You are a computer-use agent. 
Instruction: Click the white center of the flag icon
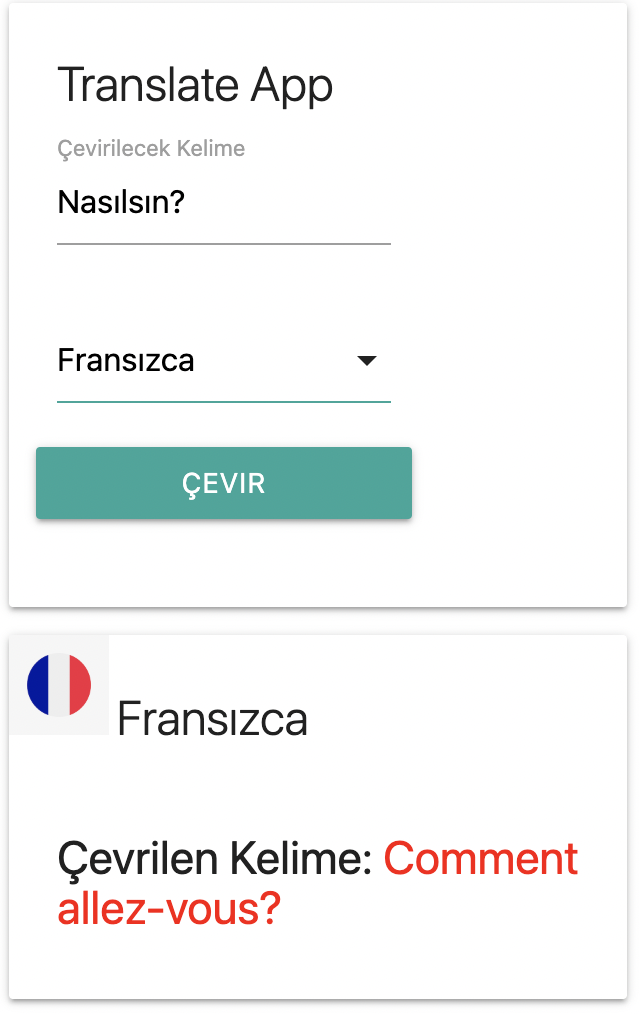coord(58,685)
